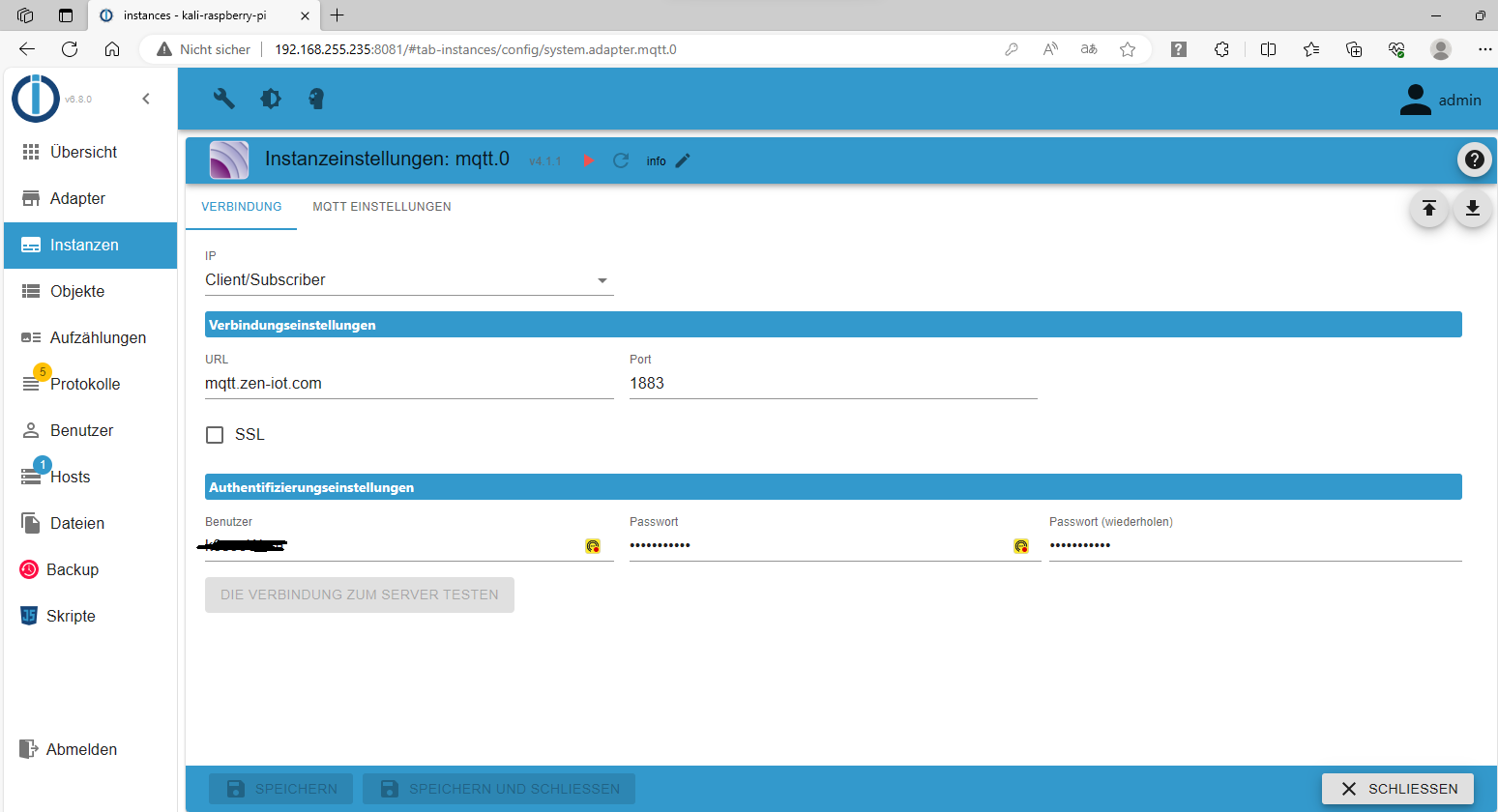Open the wrench system settings icon

224,99
